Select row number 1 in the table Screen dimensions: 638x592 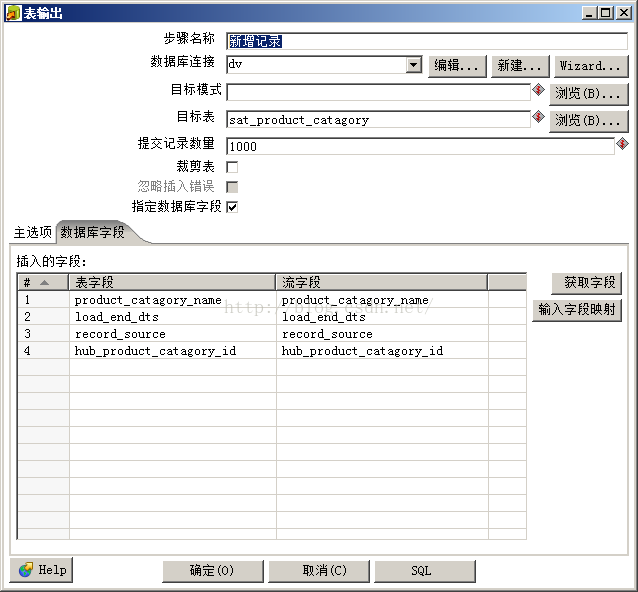click(27, 300)
